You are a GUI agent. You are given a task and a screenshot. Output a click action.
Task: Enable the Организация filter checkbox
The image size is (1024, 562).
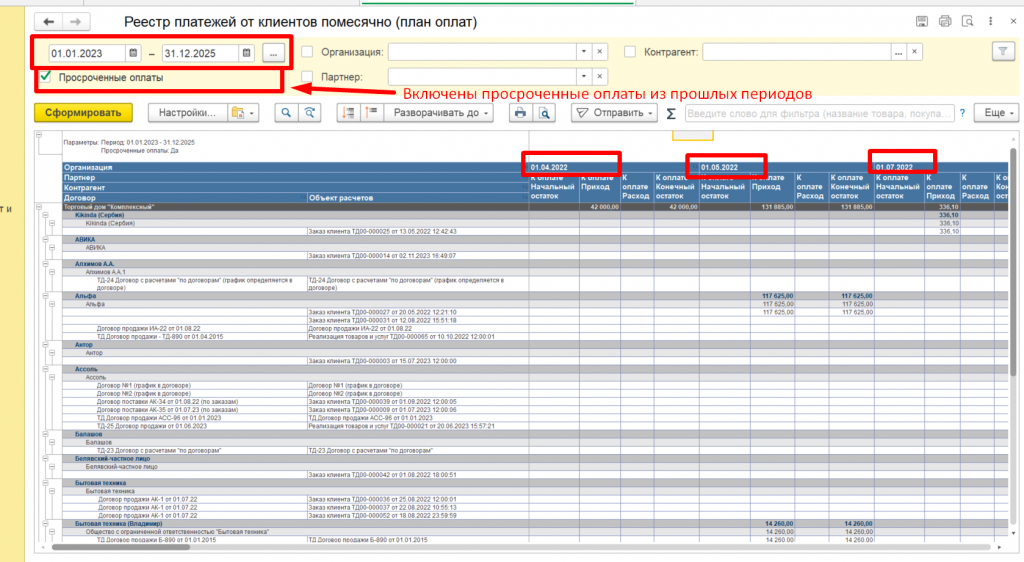tap(308, 52)
